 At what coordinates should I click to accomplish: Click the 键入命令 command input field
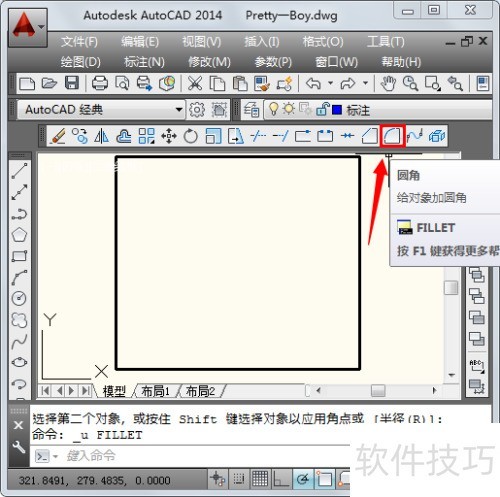pos(192,456)
